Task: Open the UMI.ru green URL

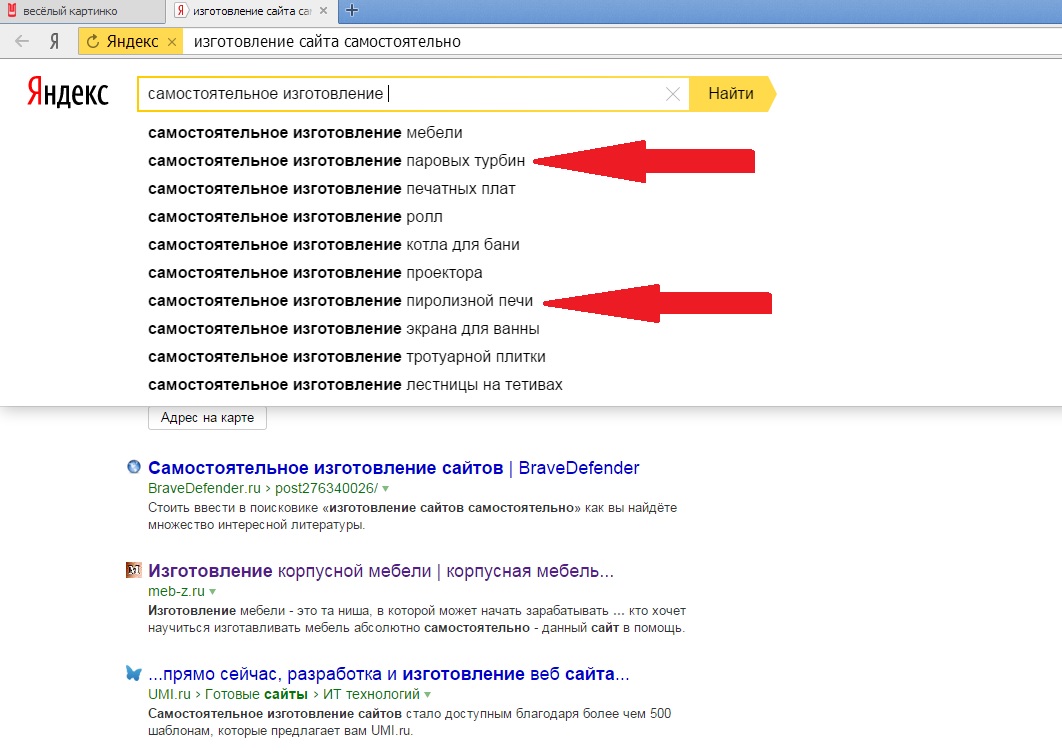Action: (x=169, y=694)
